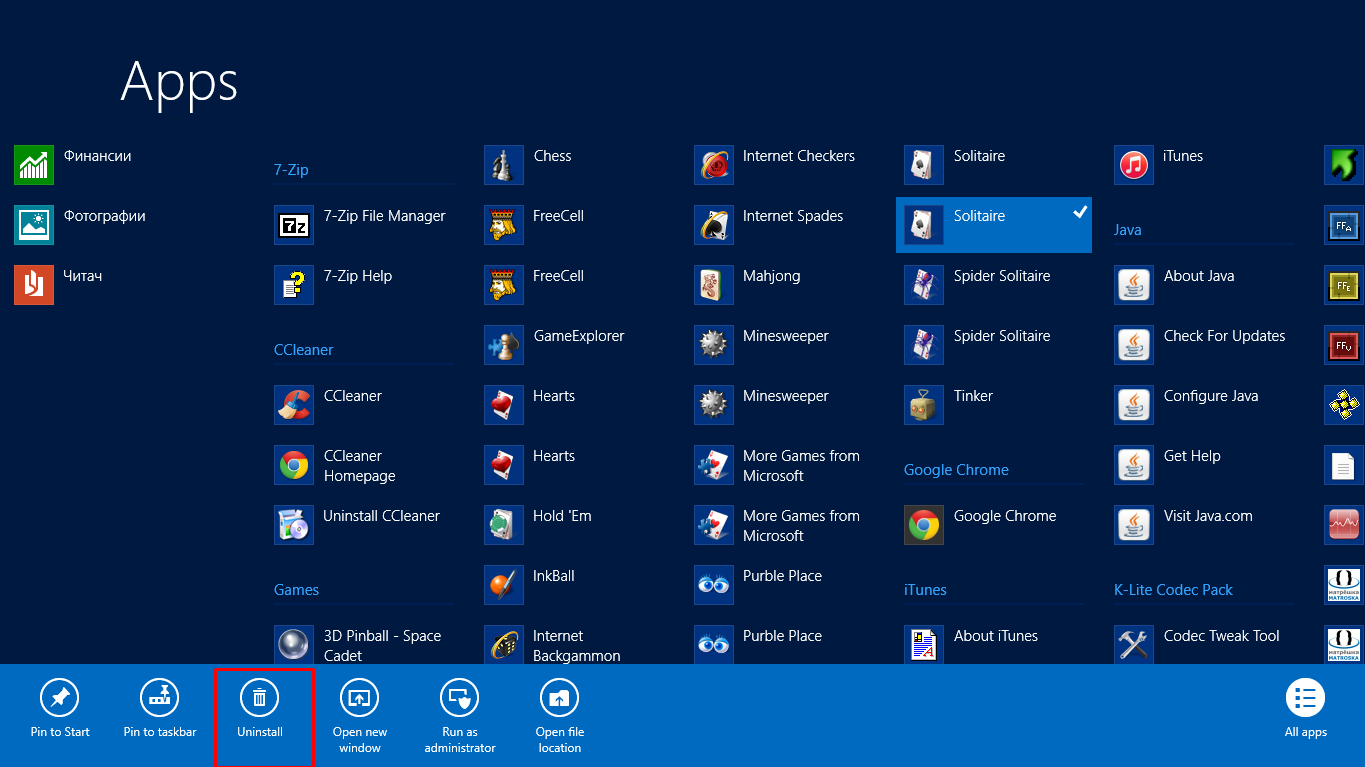Open About iTunes document
The height and width of the screenshot is (767, 1365).
click(x=971, y=645)
